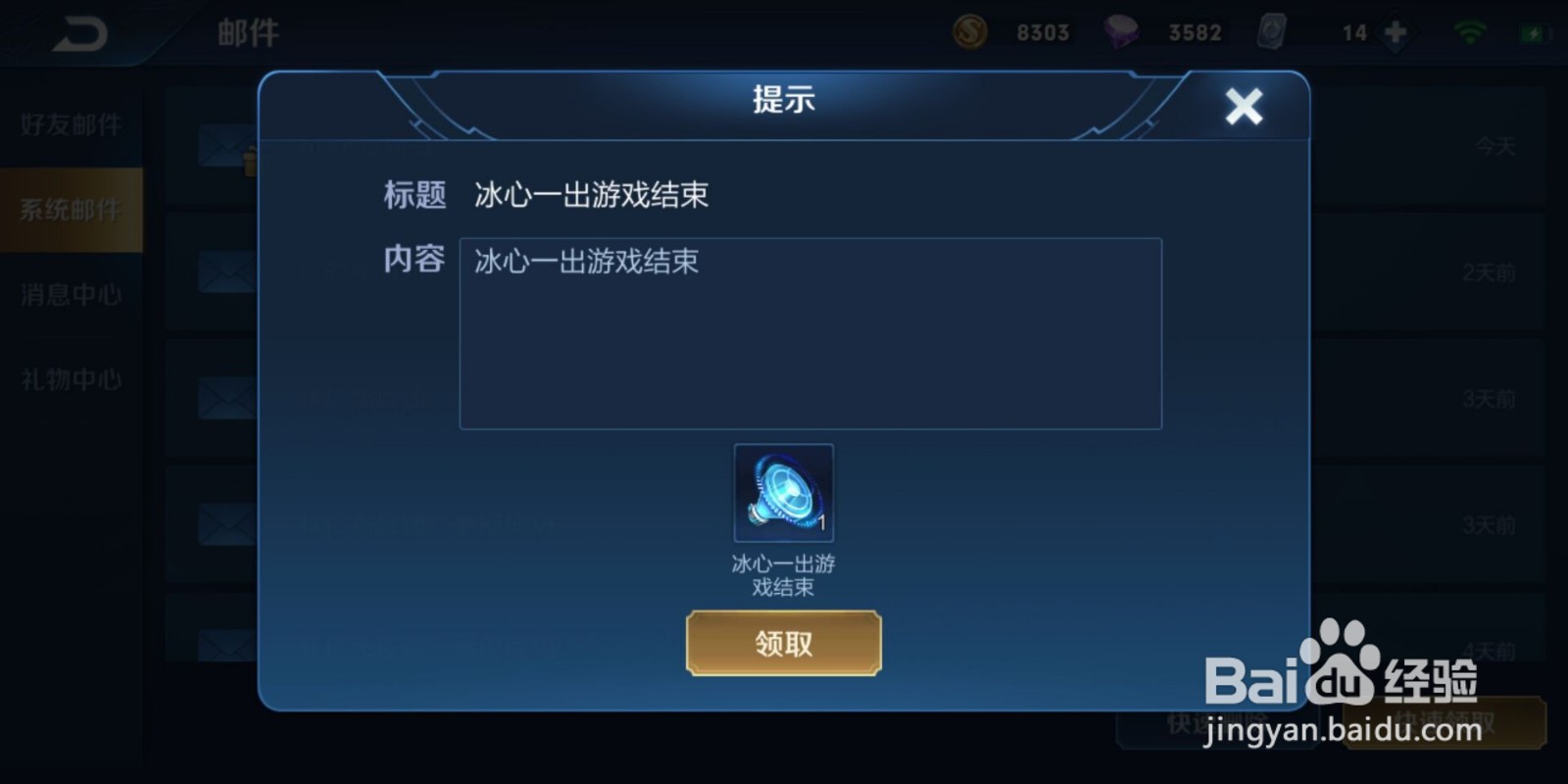Add vouchers with the plus icon
1568x784 pixels.
point(1396,32)
